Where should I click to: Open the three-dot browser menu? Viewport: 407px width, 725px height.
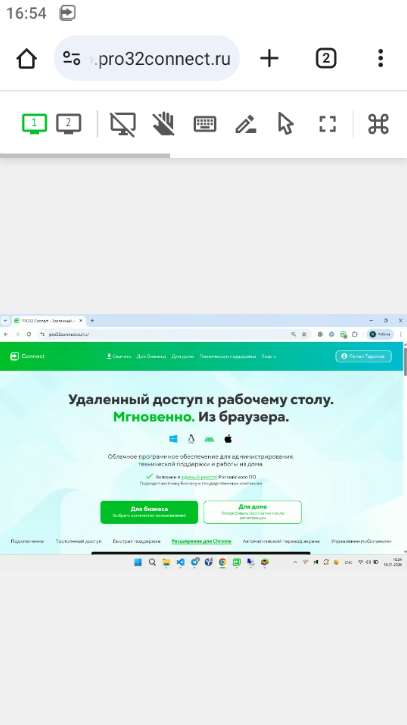(x=380, y=58)
